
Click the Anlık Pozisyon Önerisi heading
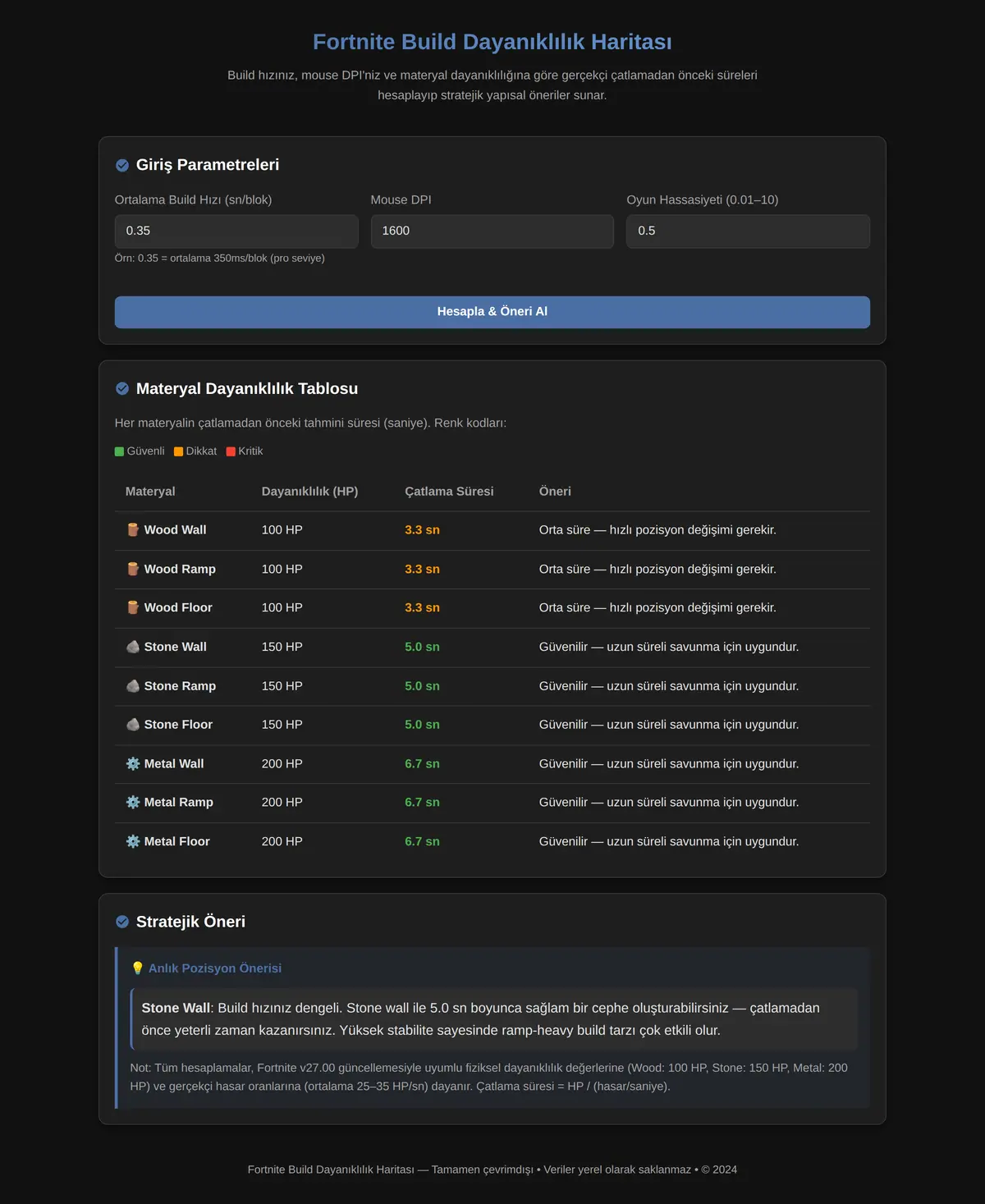pos(215,968)
